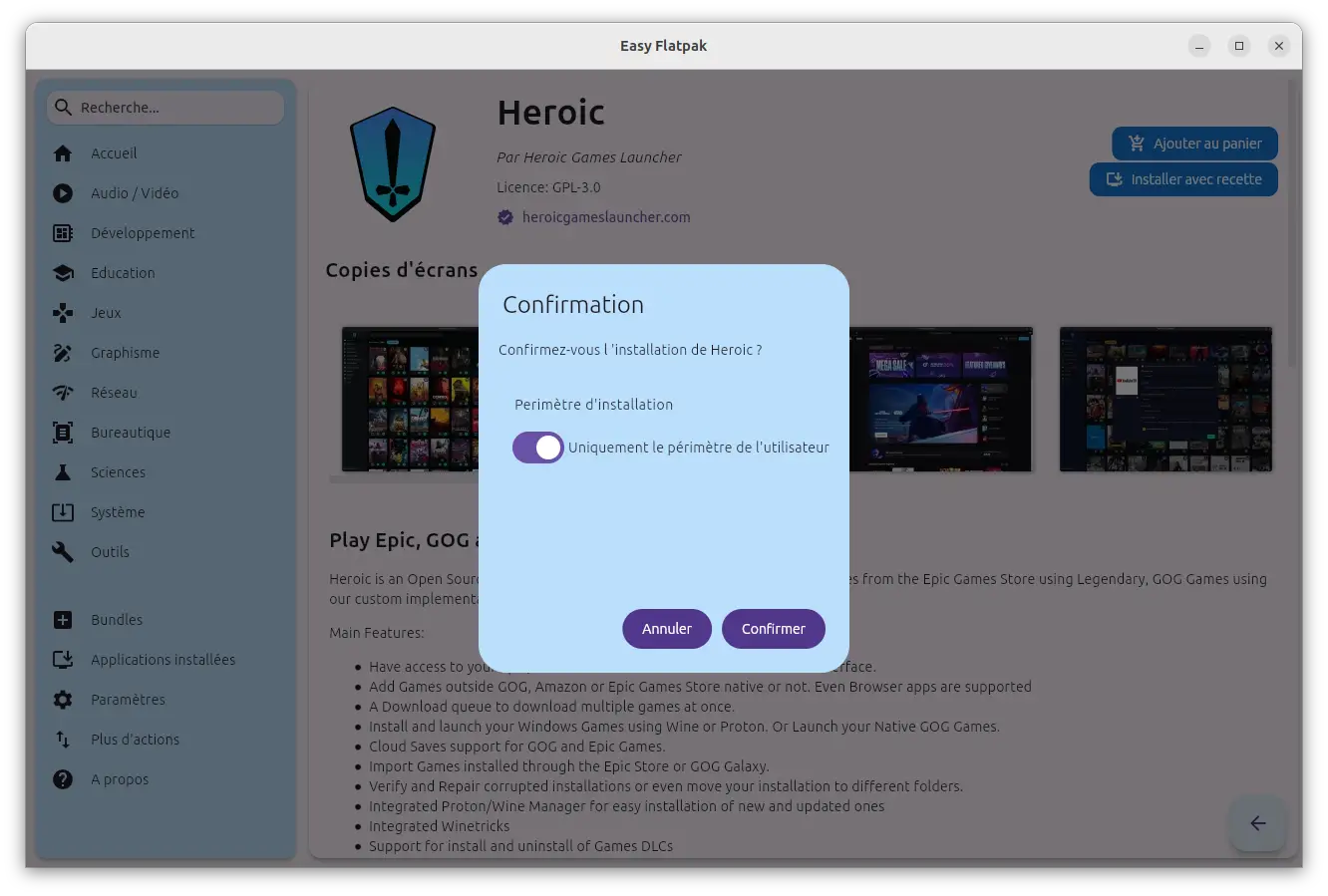Click the Applications installées icon
The width and height of the screenshot is (1328, 896).
coord(63,660)
